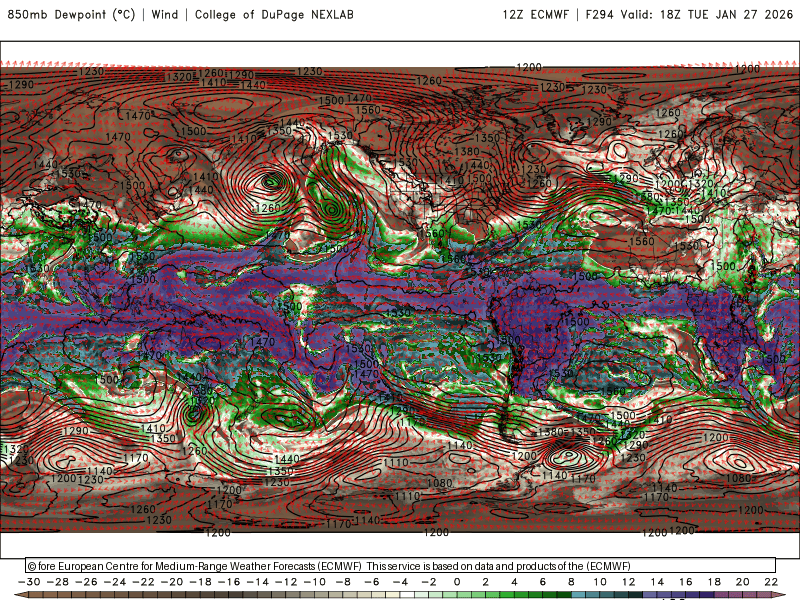
Task: Click the -8 legend value
Action: [343, 582]
